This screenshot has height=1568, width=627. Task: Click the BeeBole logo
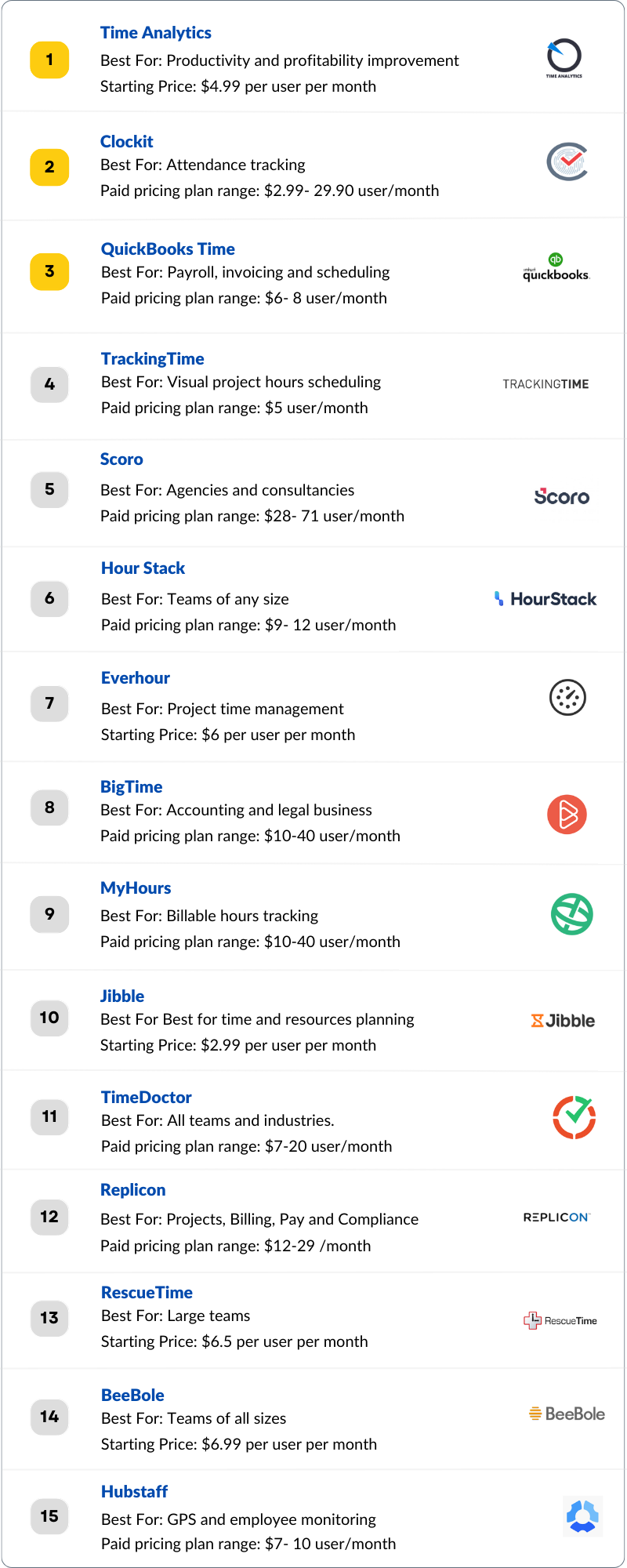[567, 1414]
